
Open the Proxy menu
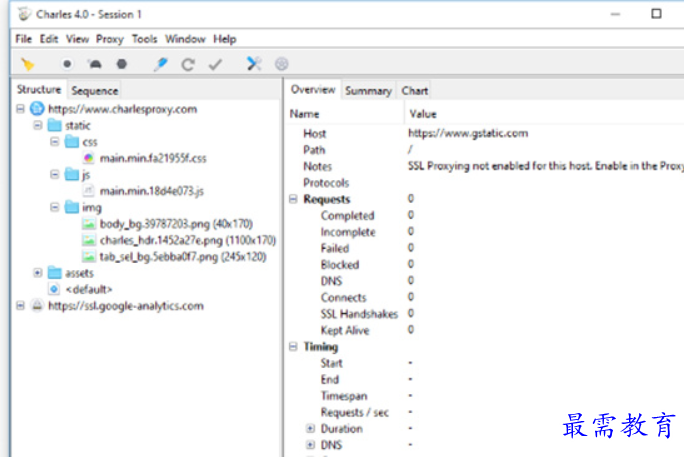(110, 39)
